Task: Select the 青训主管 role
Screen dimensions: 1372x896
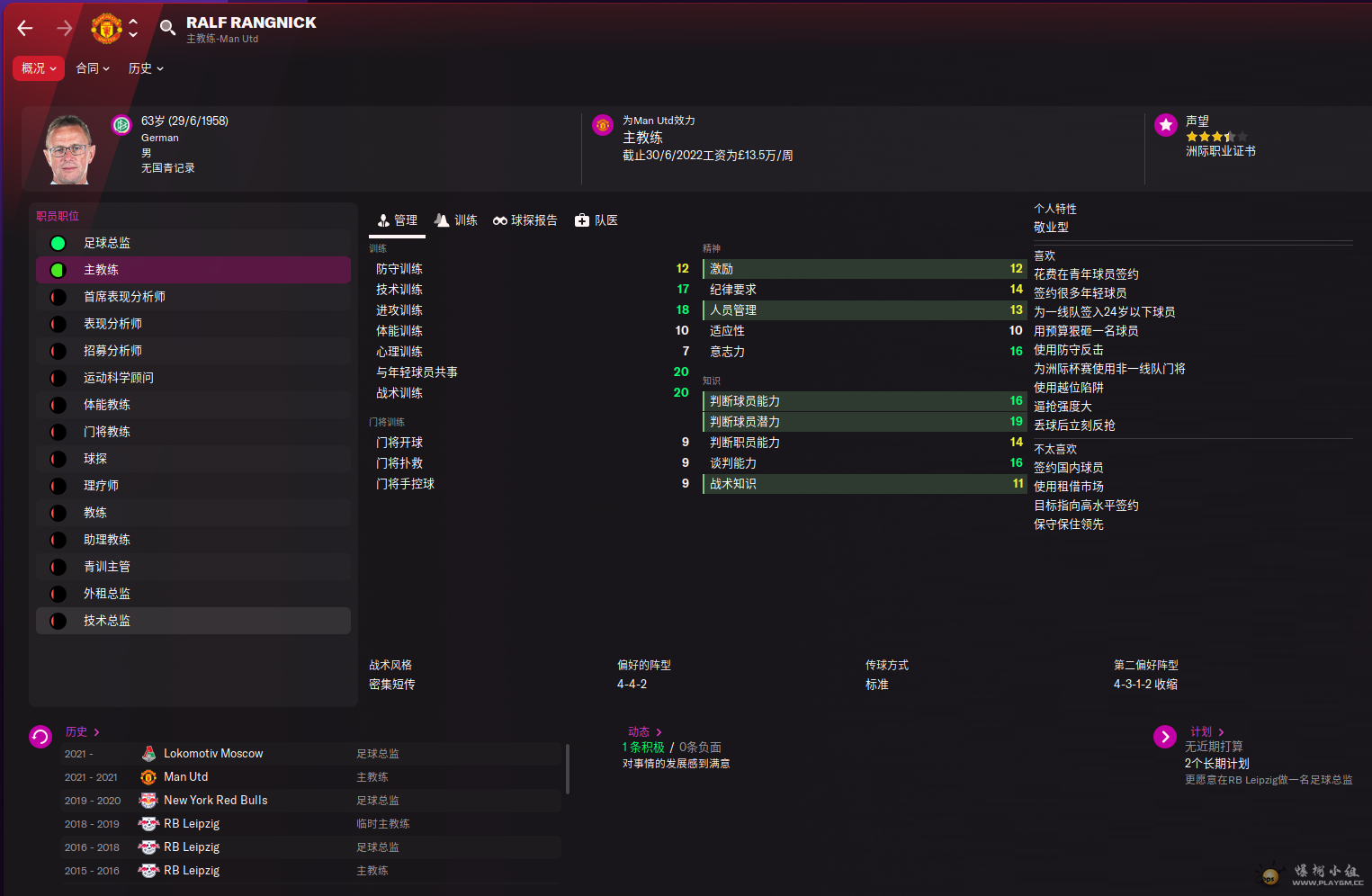Action: click(193, 567)
